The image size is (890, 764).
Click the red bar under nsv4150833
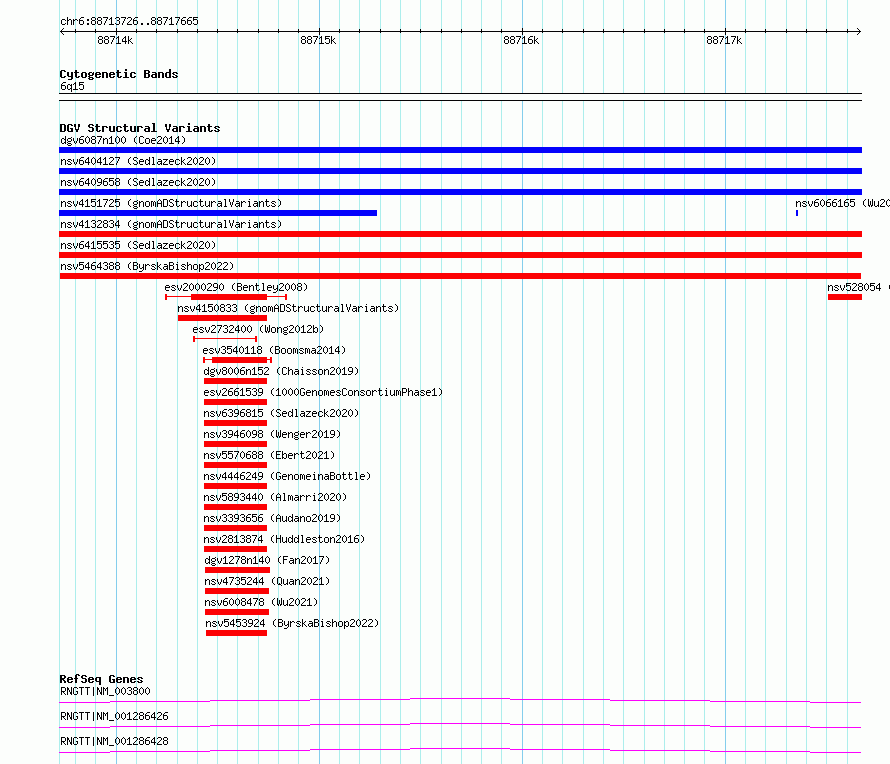[222, 318]
